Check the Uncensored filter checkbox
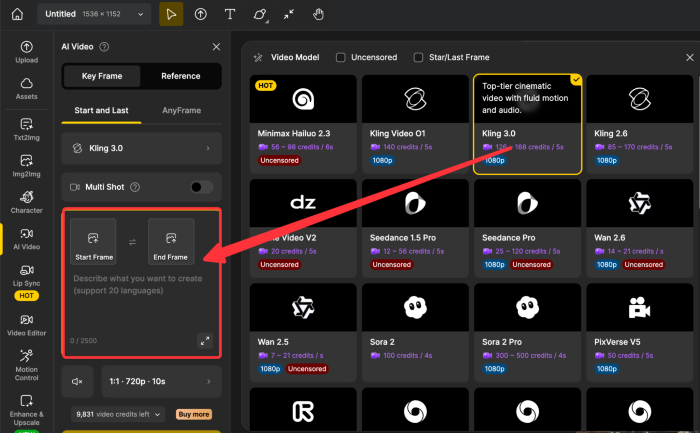The height and width of the screenshot is (433, 700). [x=341, y=58]
